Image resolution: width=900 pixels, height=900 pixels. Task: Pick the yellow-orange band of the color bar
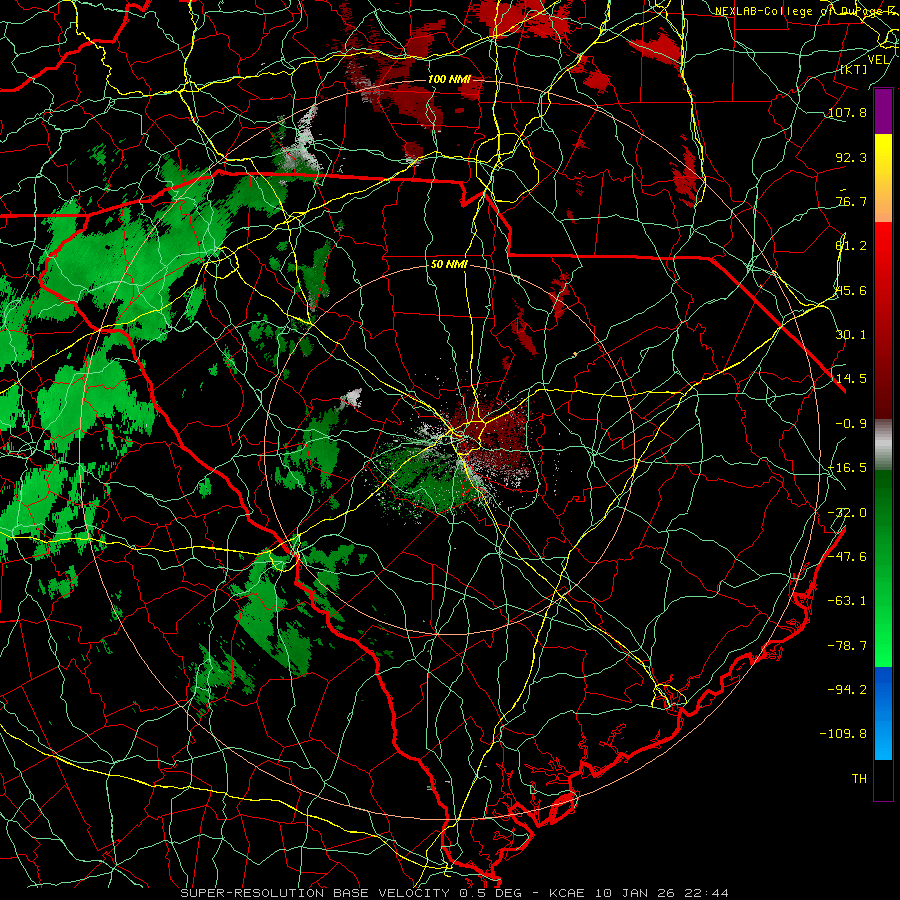coord(883,178)
